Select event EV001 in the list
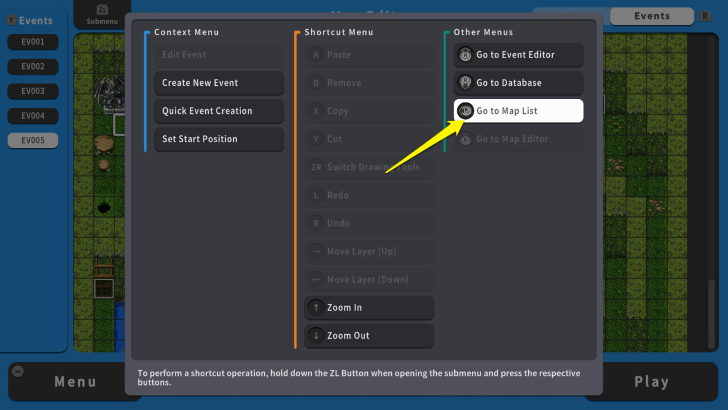Viewport: 728px width, 410px height. [33, 42]
